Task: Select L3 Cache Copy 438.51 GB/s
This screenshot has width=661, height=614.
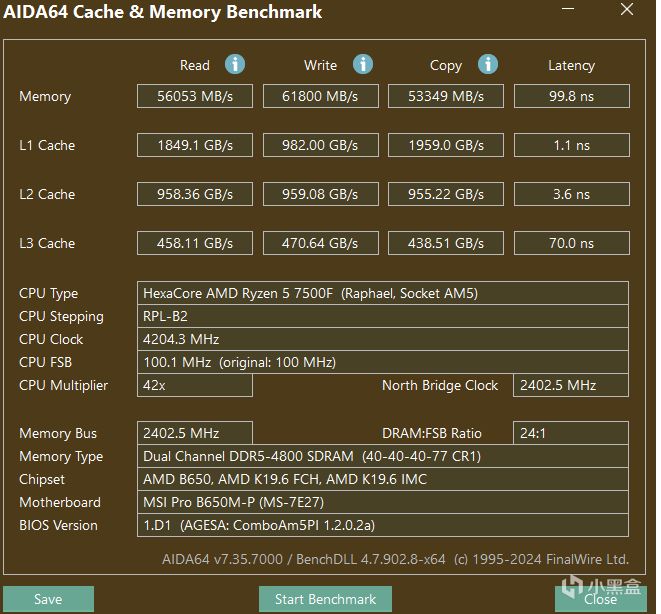Action: click(x=446, y=243)
